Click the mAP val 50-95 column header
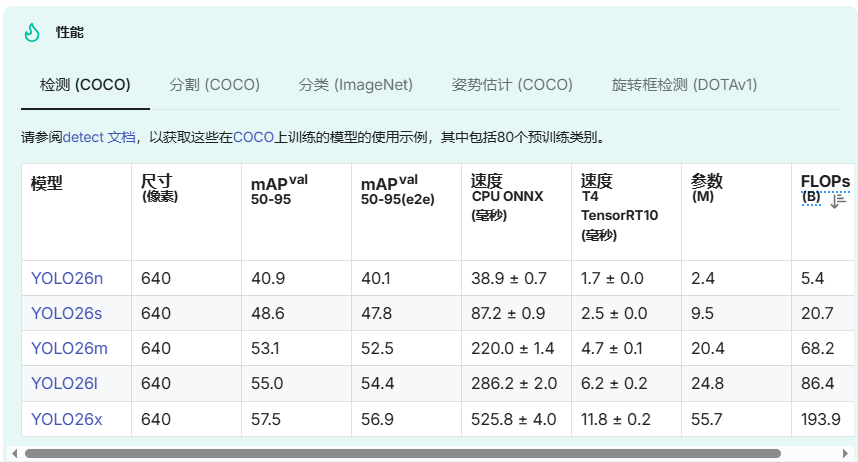This screenshot has height=462, width=858. tap(297, 212)
